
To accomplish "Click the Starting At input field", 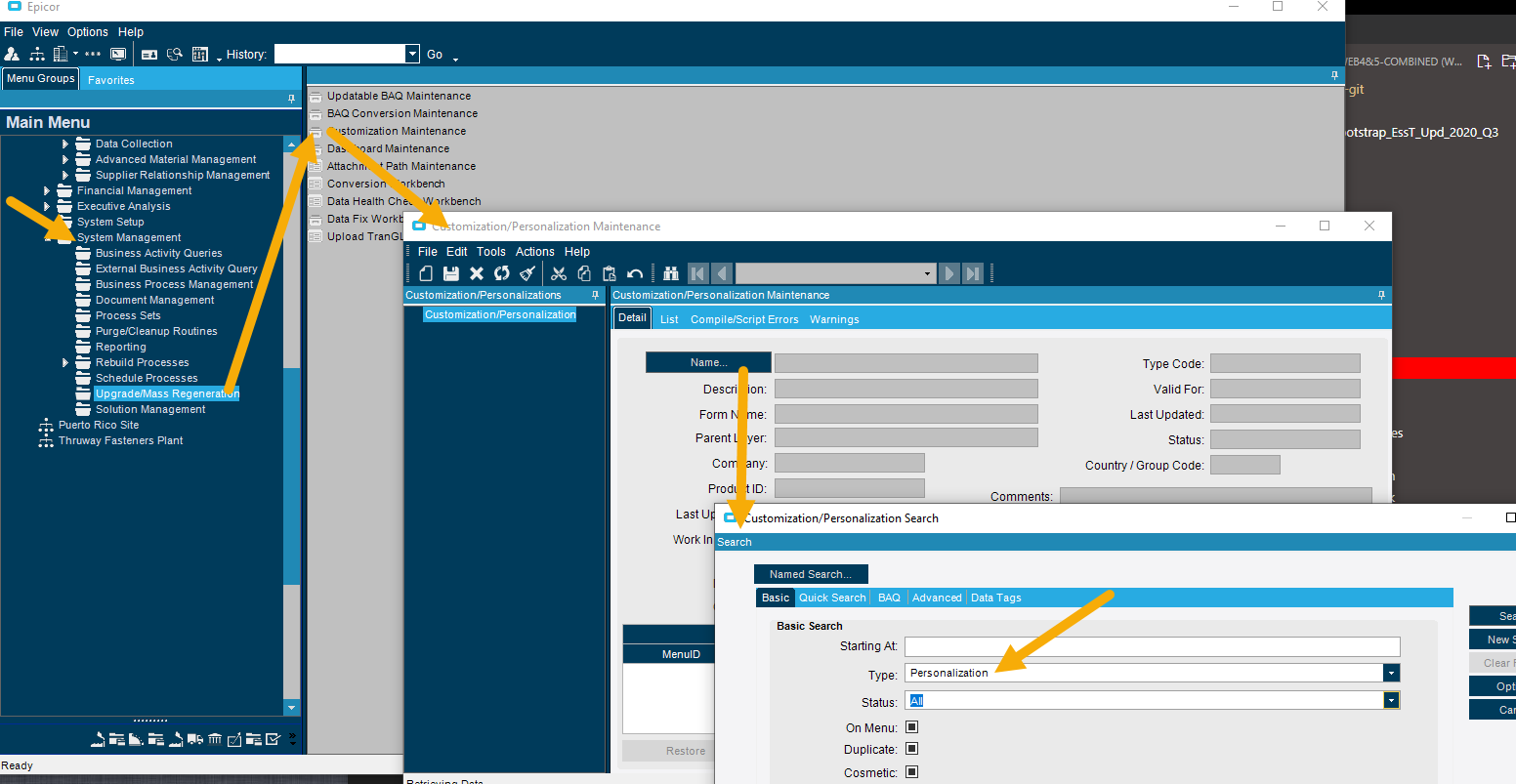I will tap(1153, 646).
